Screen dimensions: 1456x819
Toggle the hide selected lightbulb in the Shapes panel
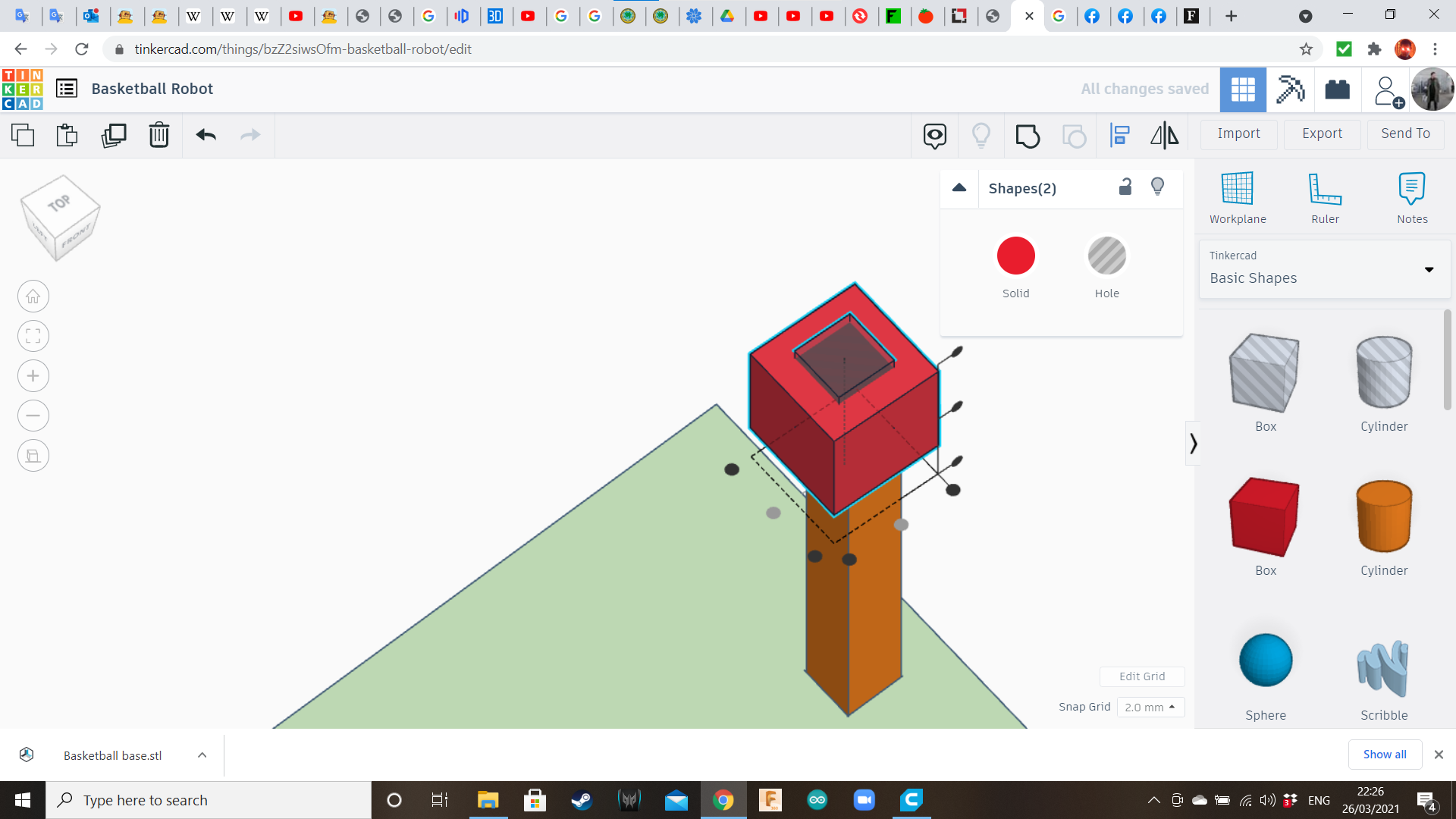[x=1158, y=187]
